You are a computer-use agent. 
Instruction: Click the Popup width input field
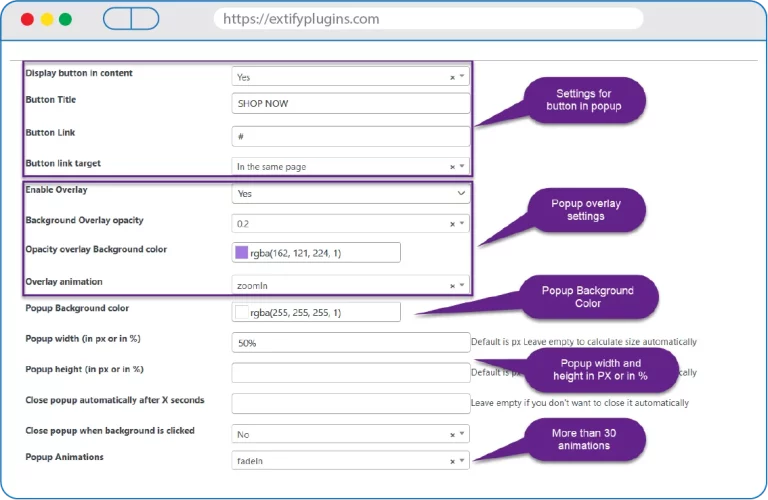(350, 343)
